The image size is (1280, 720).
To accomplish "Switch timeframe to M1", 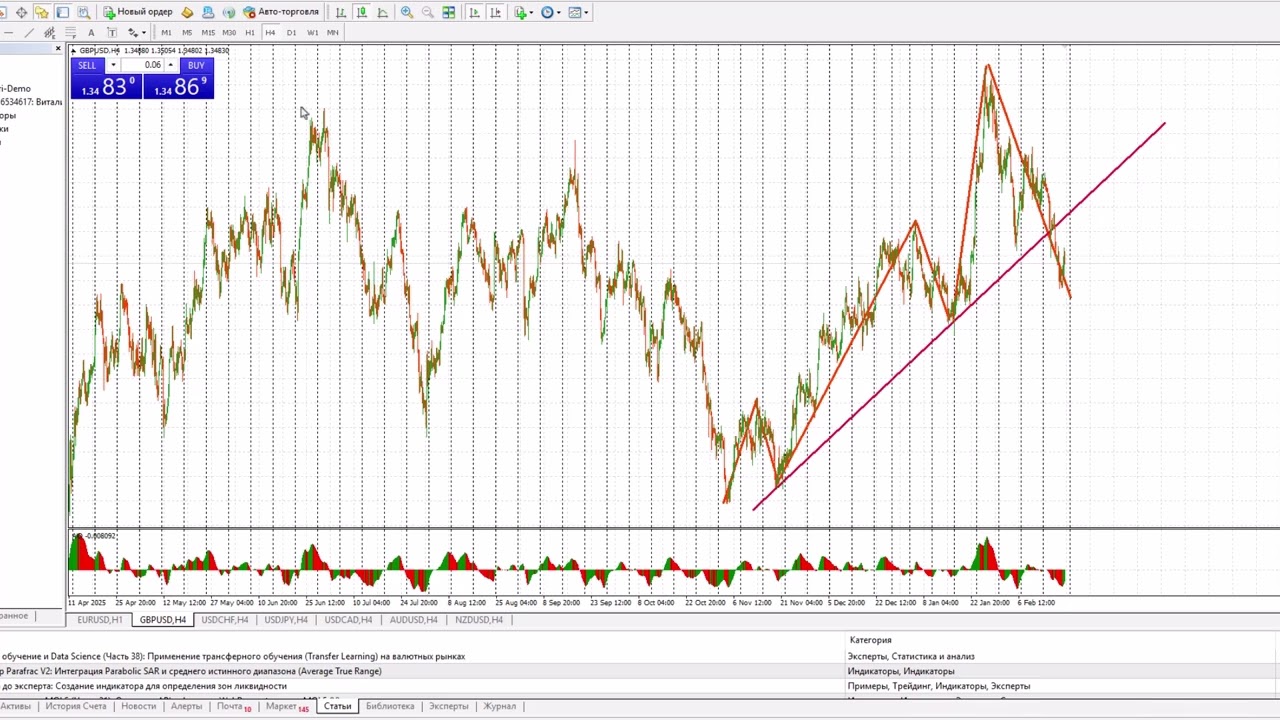I will pyautogui.click(x=166, y=33).
